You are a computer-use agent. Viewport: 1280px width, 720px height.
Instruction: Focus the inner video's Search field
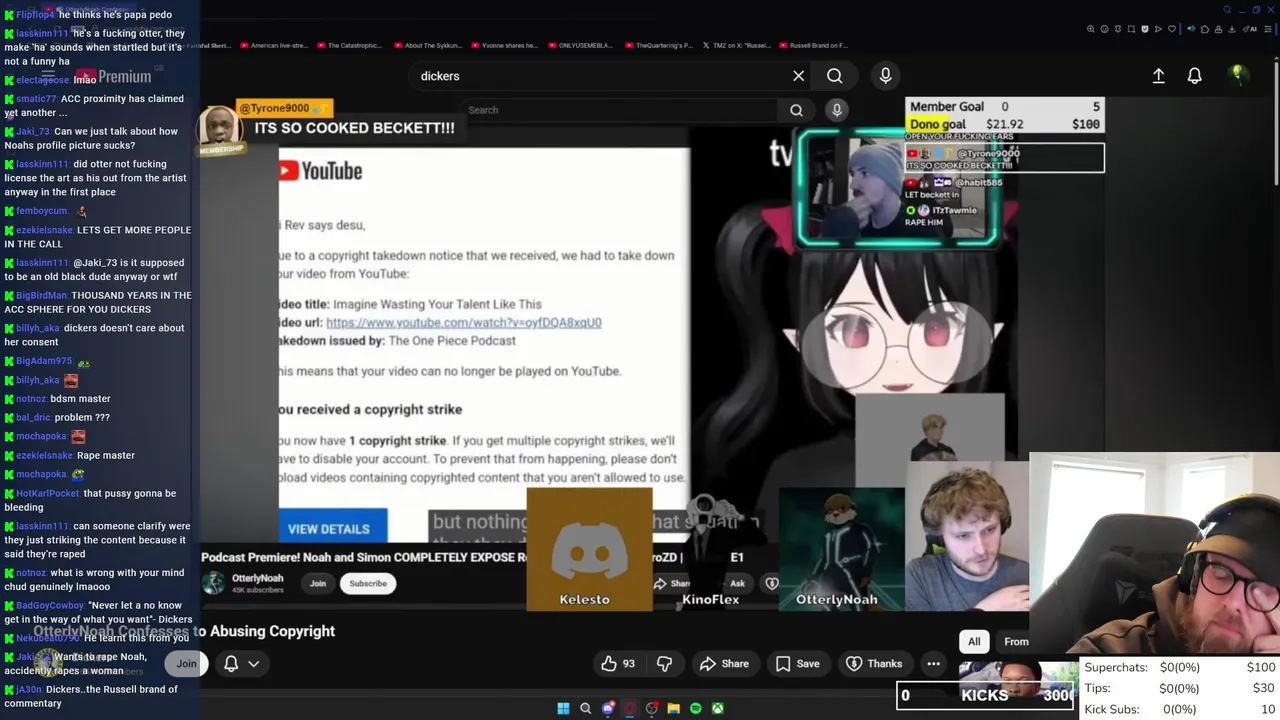(620, 110)
